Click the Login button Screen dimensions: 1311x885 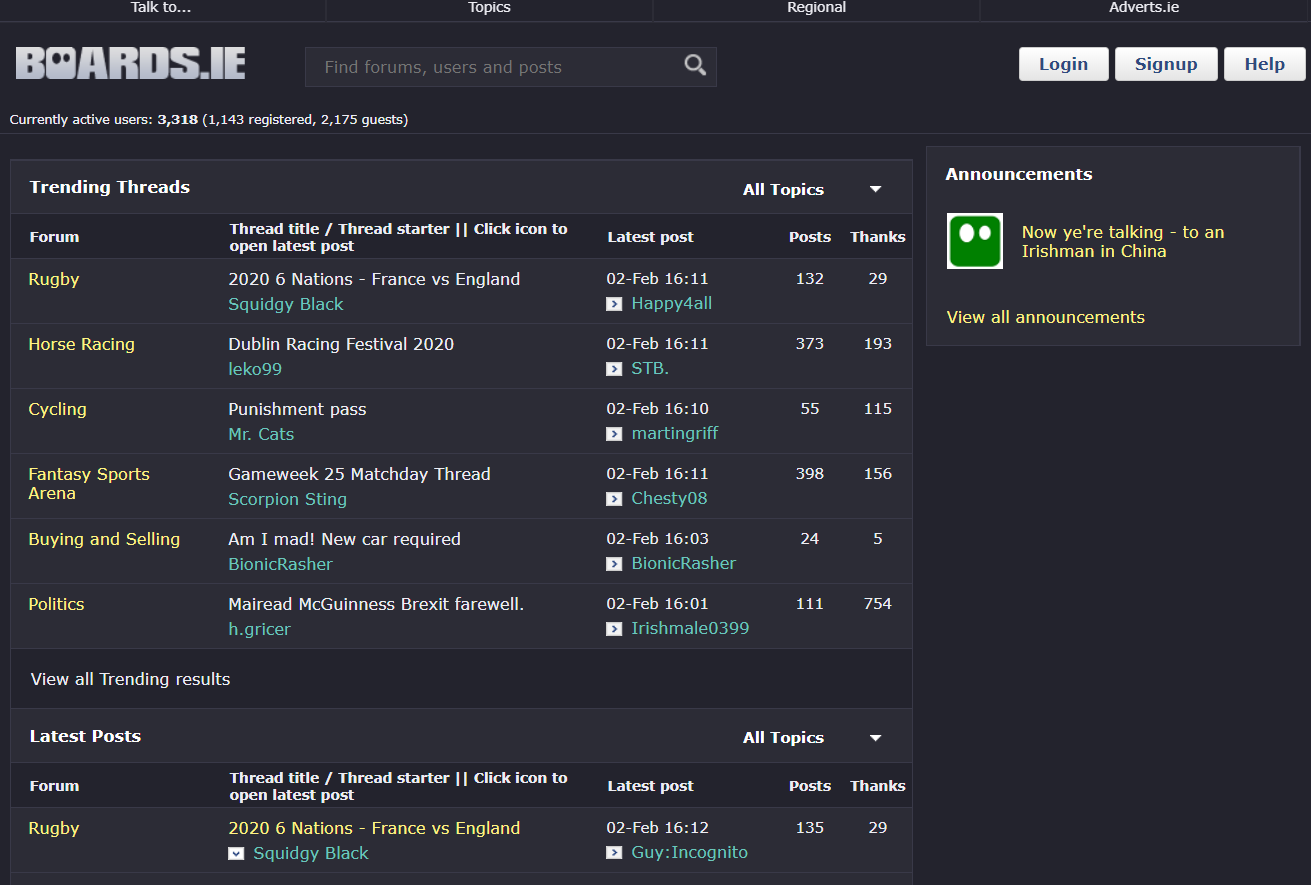click(x=1063, y=64)
